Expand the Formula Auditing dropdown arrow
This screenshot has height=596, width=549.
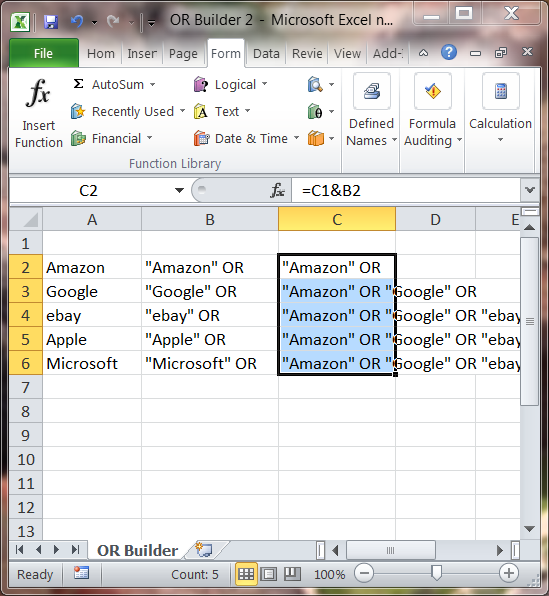click(459, 140)
